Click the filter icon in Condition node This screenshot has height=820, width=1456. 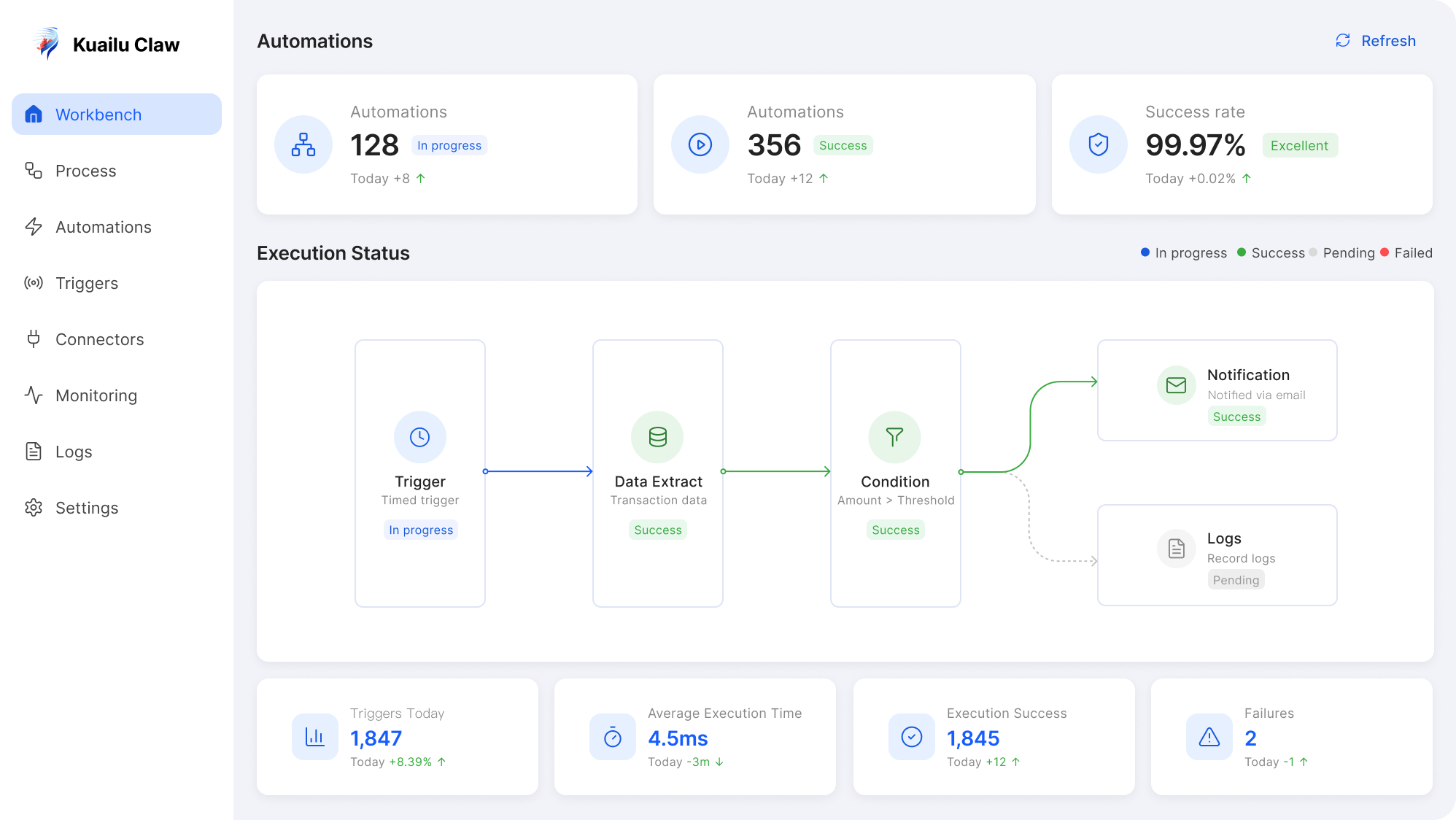click(x=894, y=437)
